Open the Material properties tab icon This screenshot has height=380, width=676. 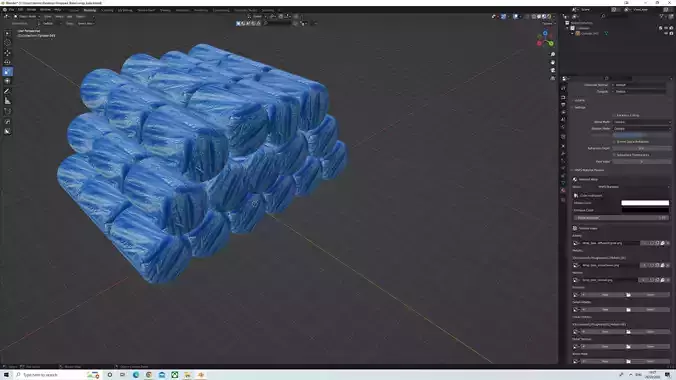[x=563, y=190]
